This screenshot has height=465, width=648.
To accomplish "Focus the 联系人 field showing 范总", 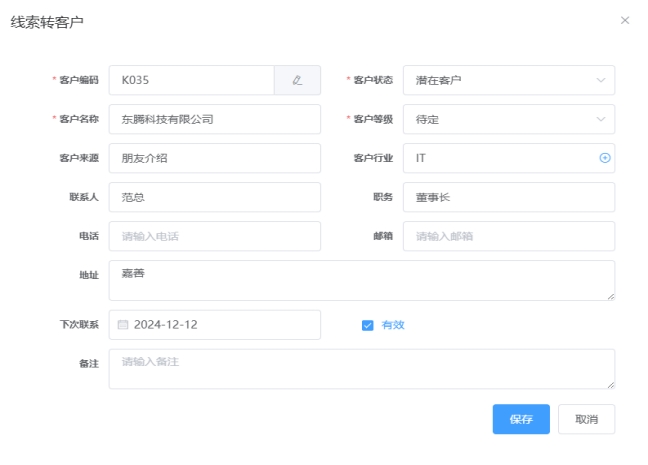I will pyautogui.click(x=214, y=197).
